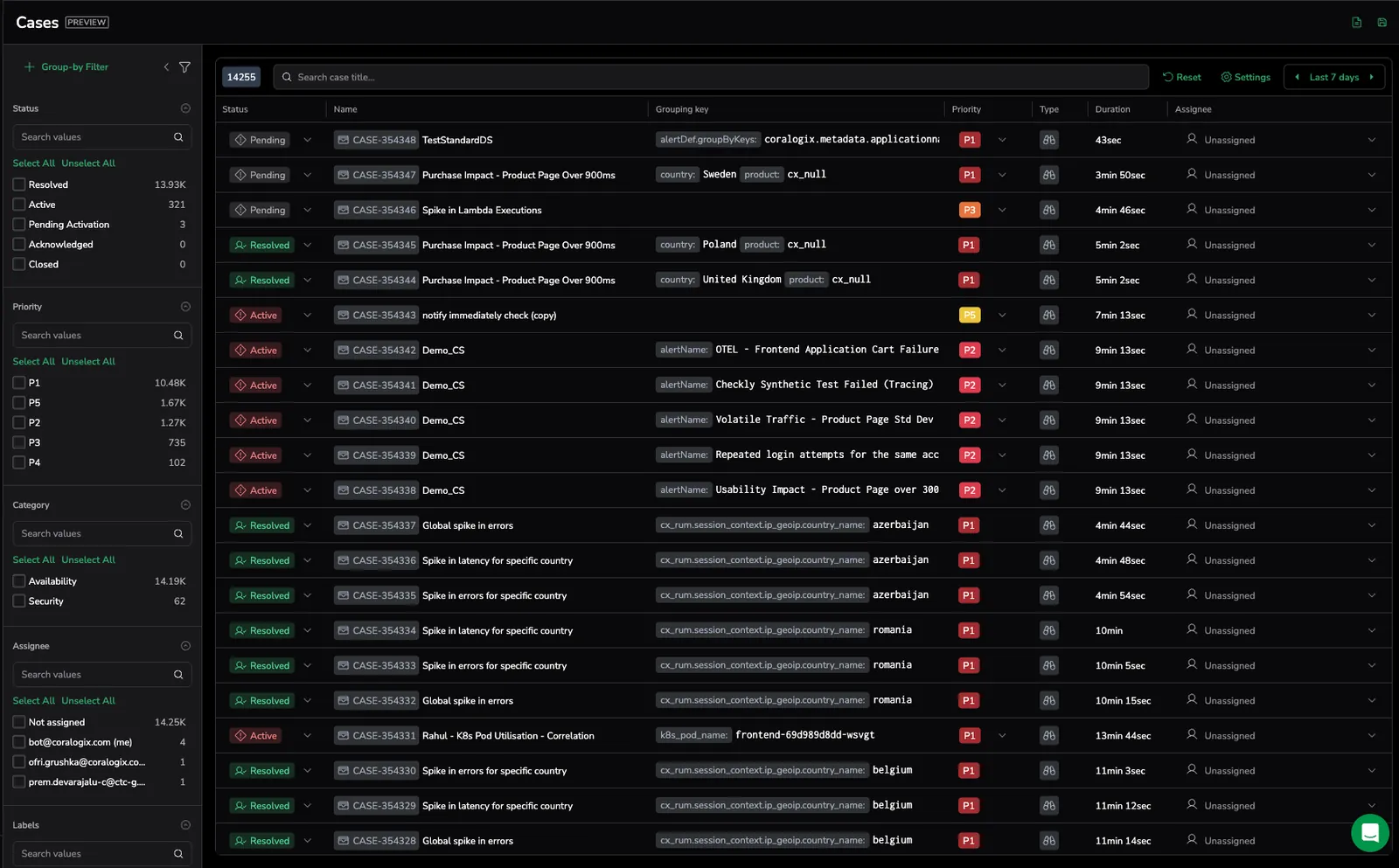This screenshot has width=1399, height=868.
Task: Check the Closed status filter
Action: [19, 264]
